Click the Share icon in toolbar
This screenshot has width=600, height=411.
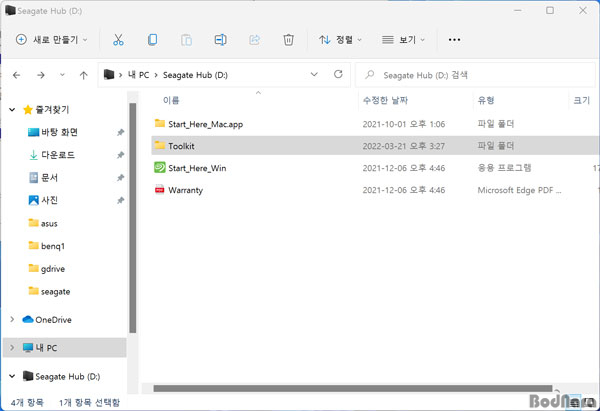254,40
